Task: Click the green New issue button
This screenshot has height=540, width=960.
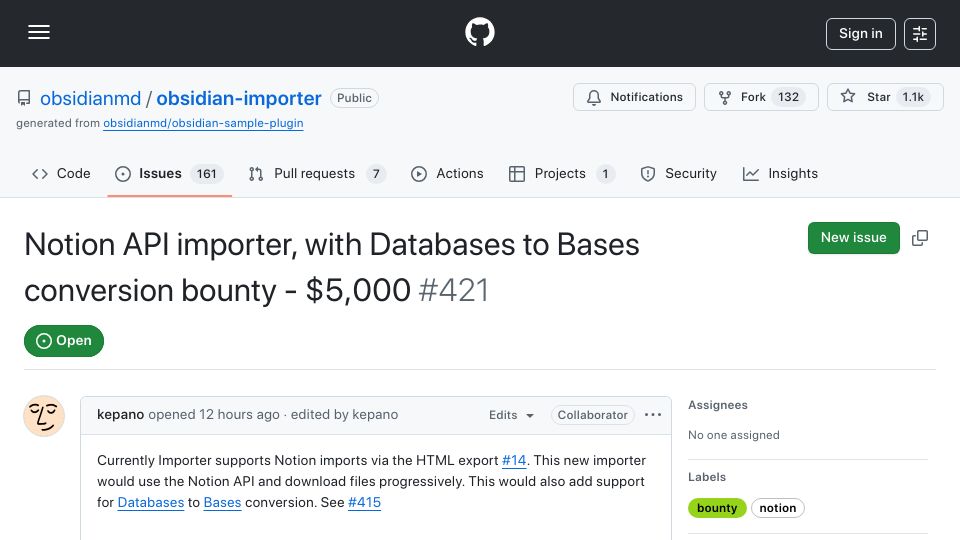Action: [x=853, y=238]
